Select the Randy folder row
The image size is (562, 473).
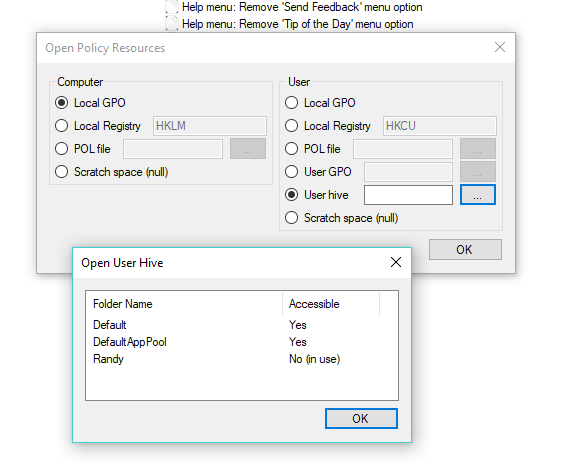pos(242,359)
